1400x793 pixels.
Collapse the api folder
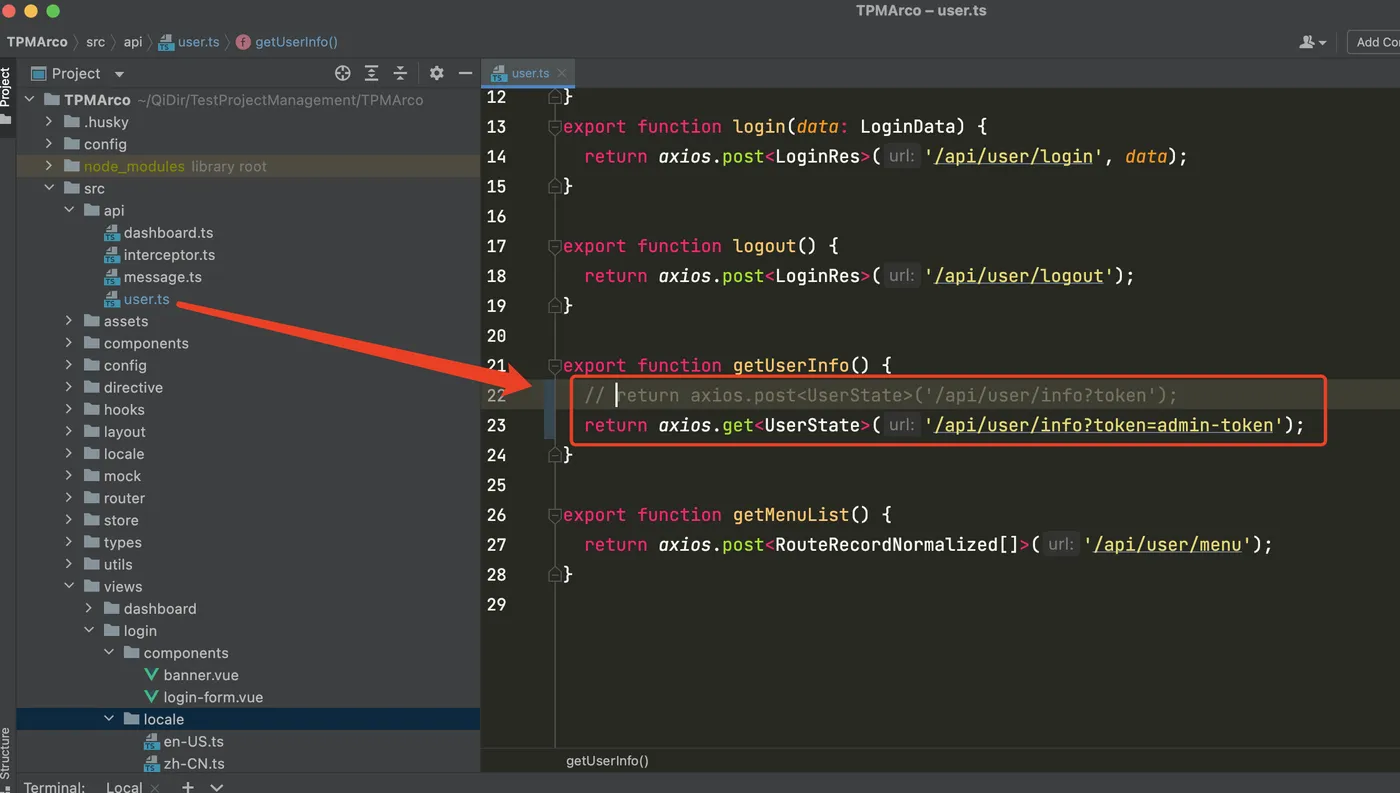click(x=69, y=210)
